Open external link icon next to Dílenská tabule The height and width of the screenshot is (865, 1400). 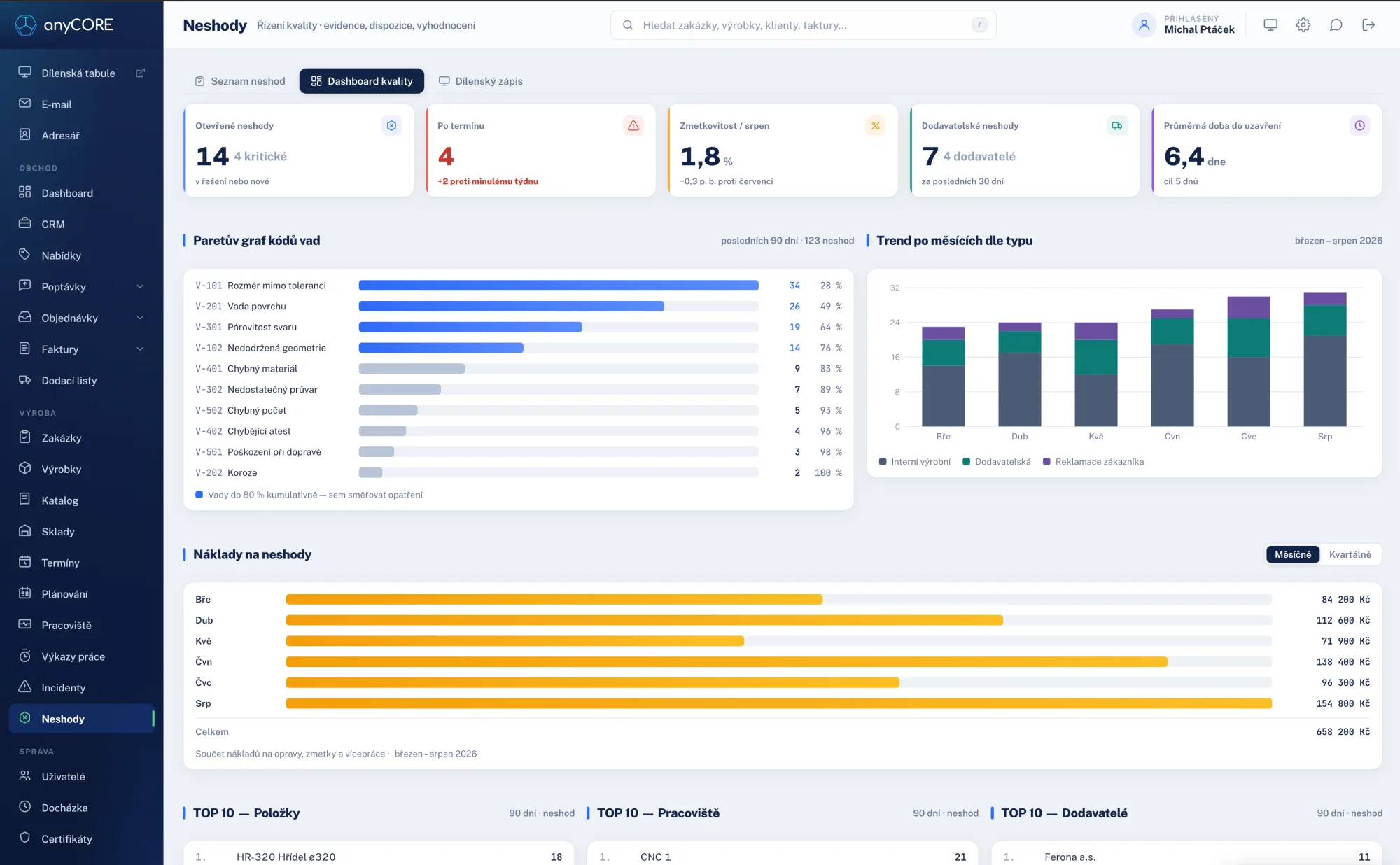pyautogui.click(x=140, y=73)
